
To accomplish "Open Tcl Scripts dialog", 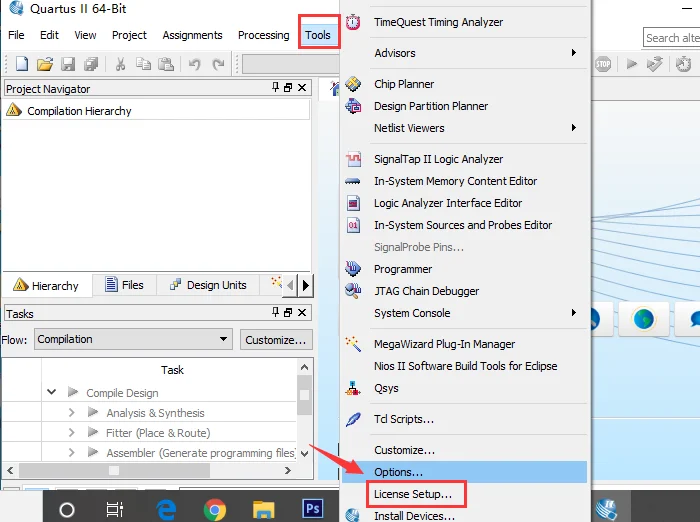I will pos(465,419).
